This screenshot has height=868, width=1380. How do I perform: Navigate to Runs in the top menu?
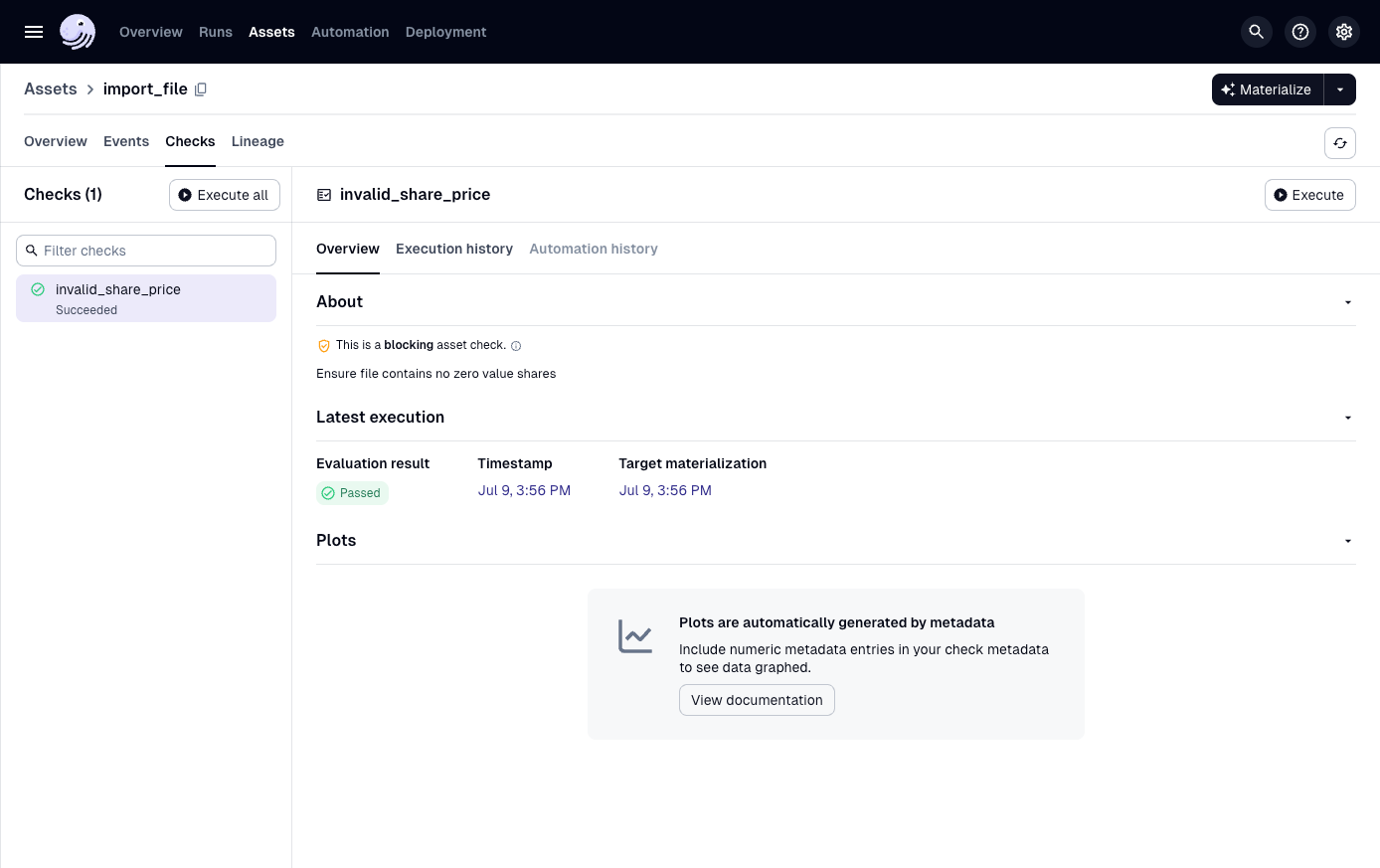(x=215, y=31)
